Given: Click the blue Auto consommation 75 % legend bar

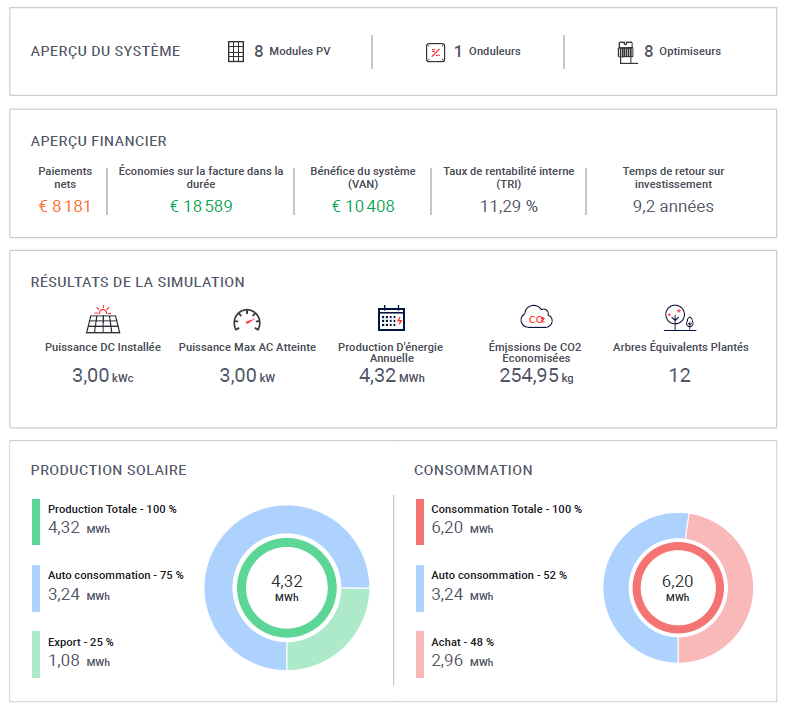Looking at the screenshot, I should 36,588.
